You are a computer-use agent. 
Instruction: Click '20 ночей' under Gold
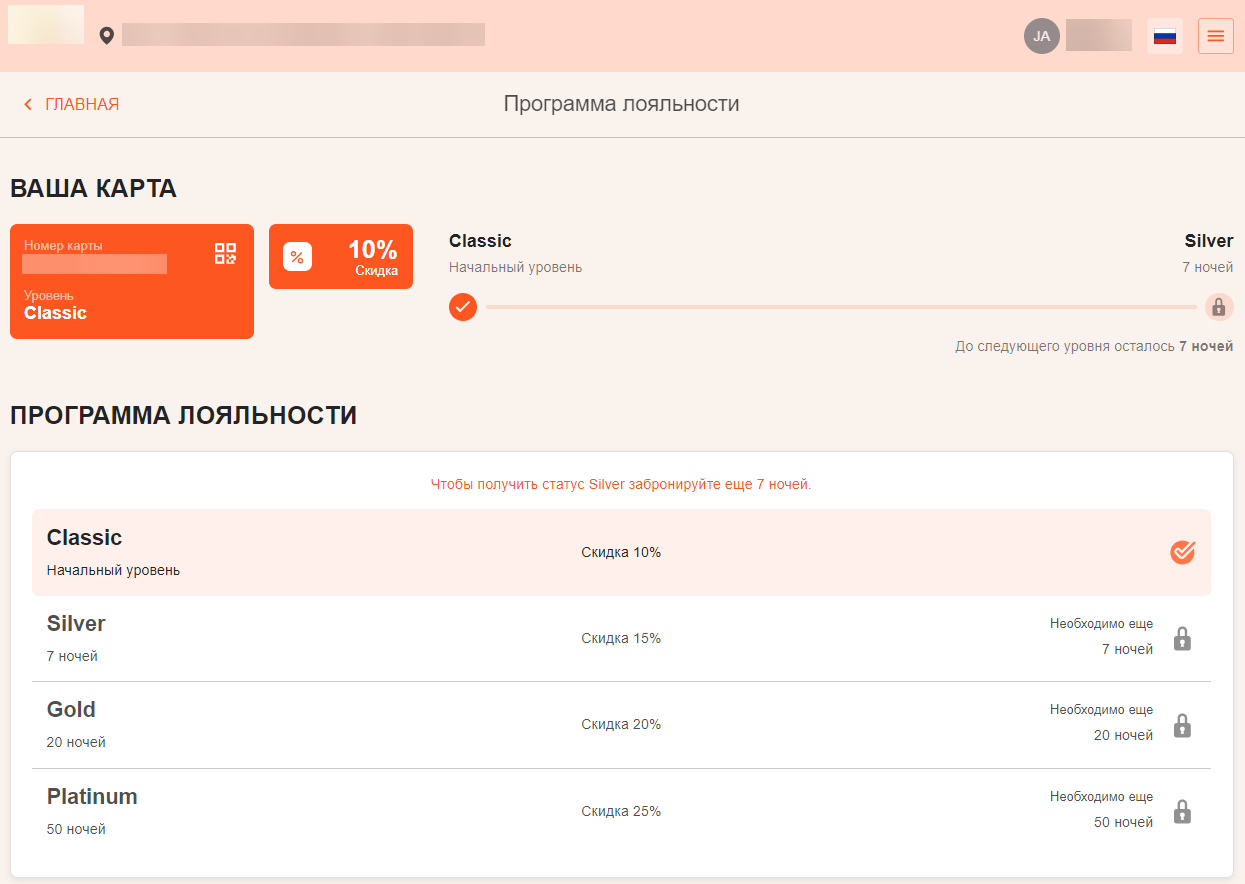point(76,742)
